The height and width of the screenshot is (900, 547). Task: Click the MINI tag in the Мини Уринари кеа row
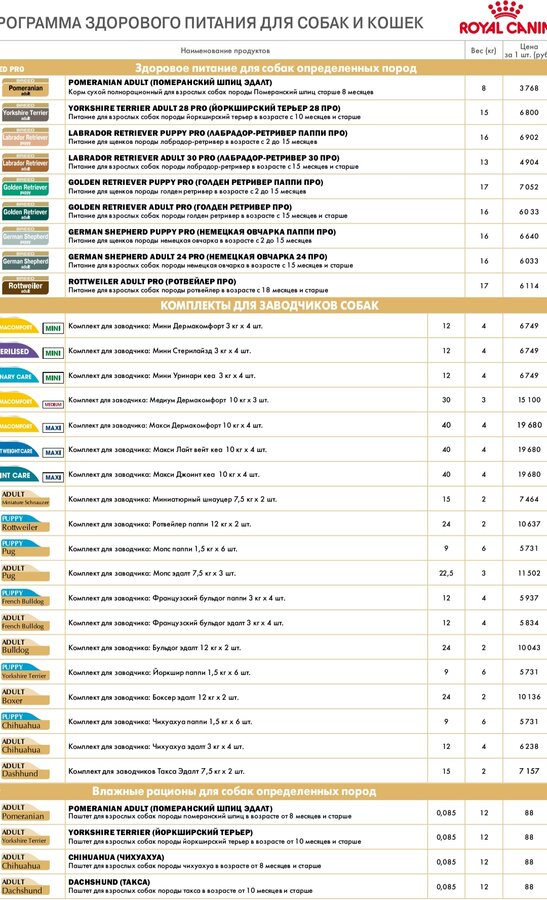[53, 378]
